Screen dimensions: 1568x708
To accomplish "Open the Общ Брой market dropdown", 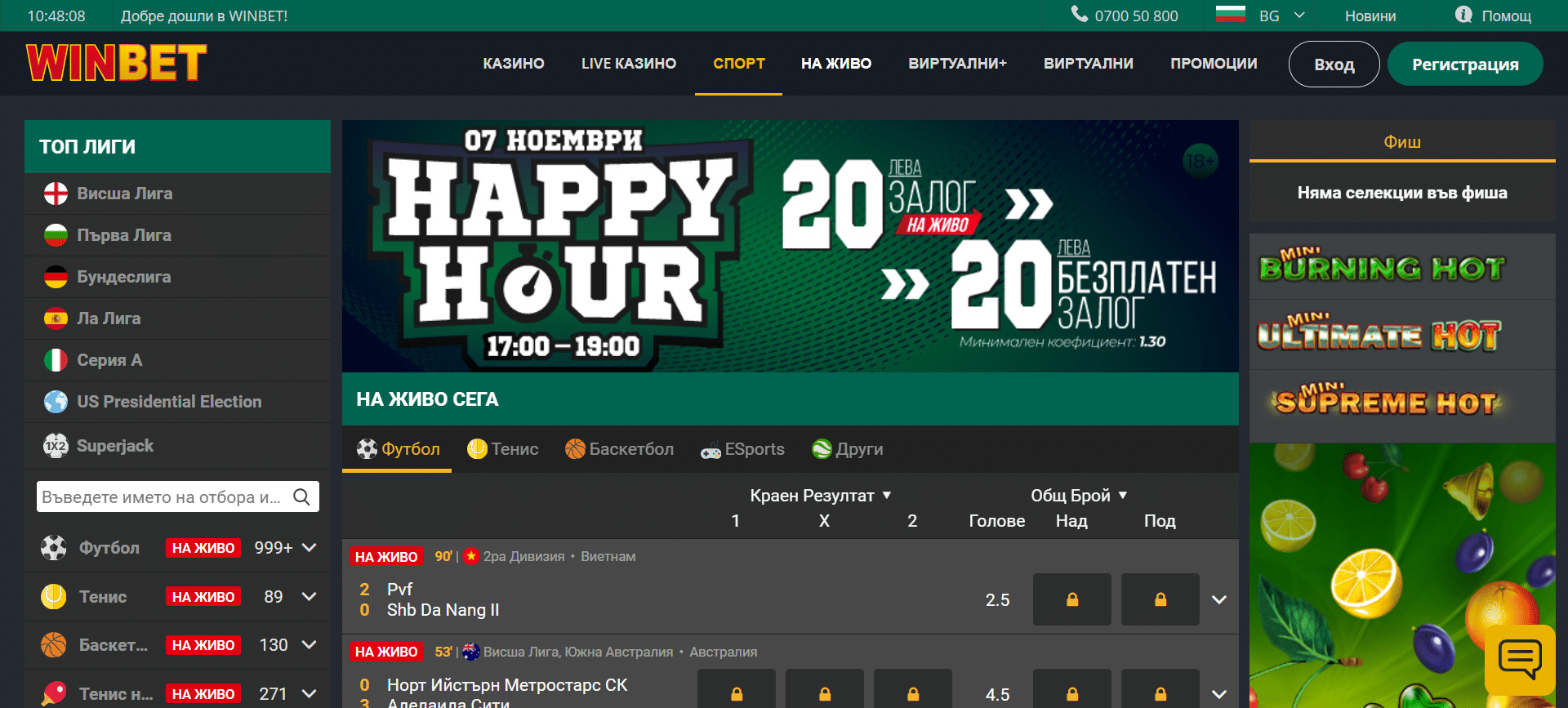I will coord(1078,496).
